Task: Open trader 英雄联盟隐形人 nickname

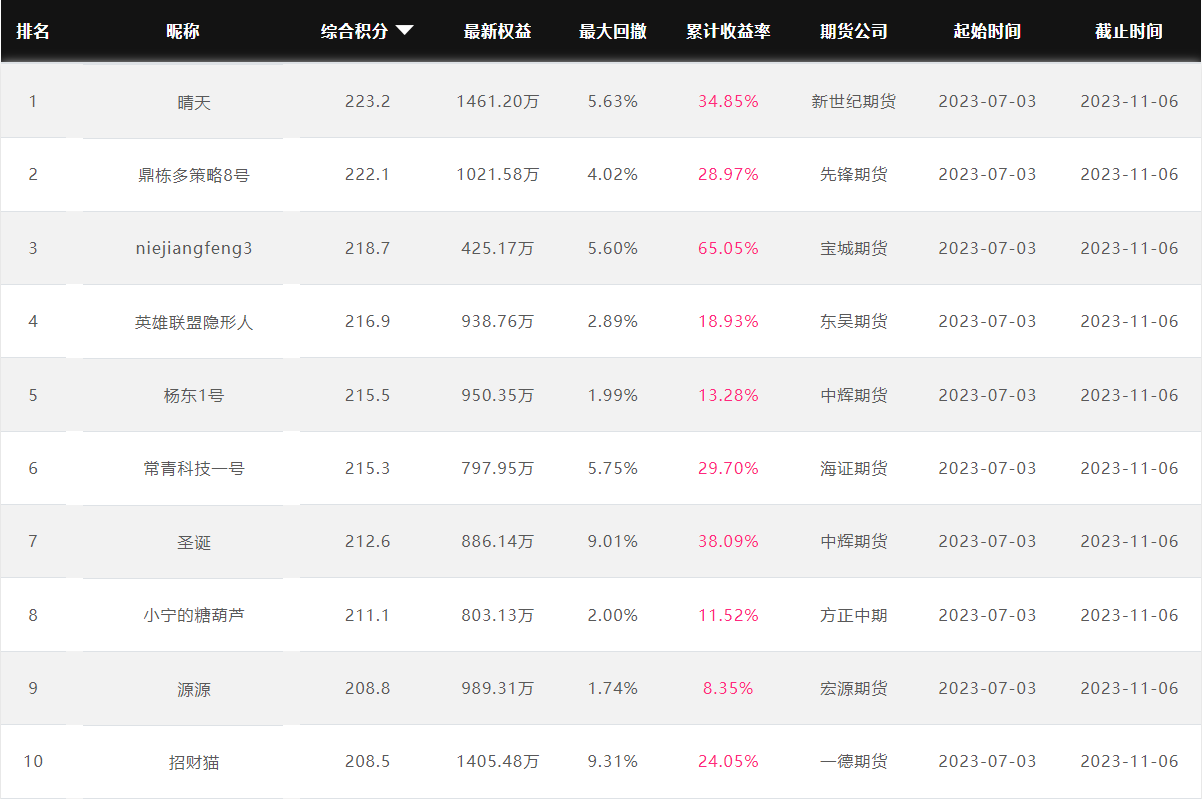Action: 194,322
